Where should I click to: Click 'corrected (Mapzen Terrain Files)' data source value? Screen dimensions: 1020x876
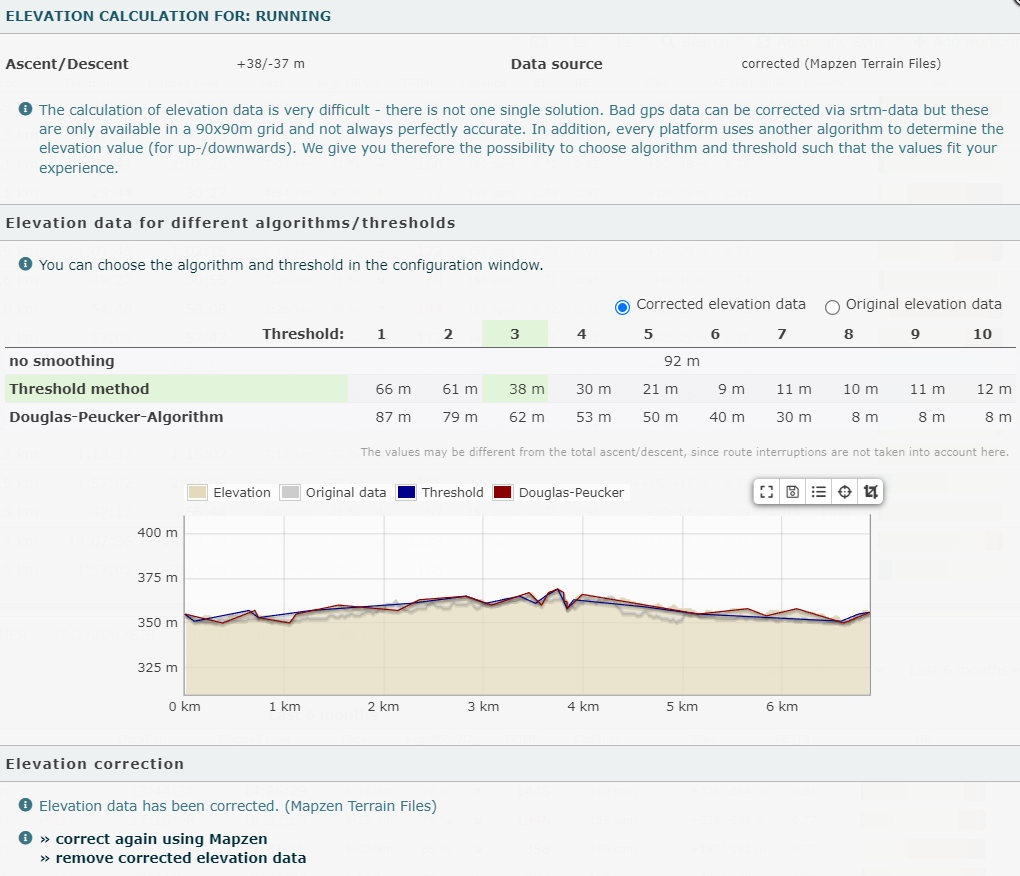(841, 64)
